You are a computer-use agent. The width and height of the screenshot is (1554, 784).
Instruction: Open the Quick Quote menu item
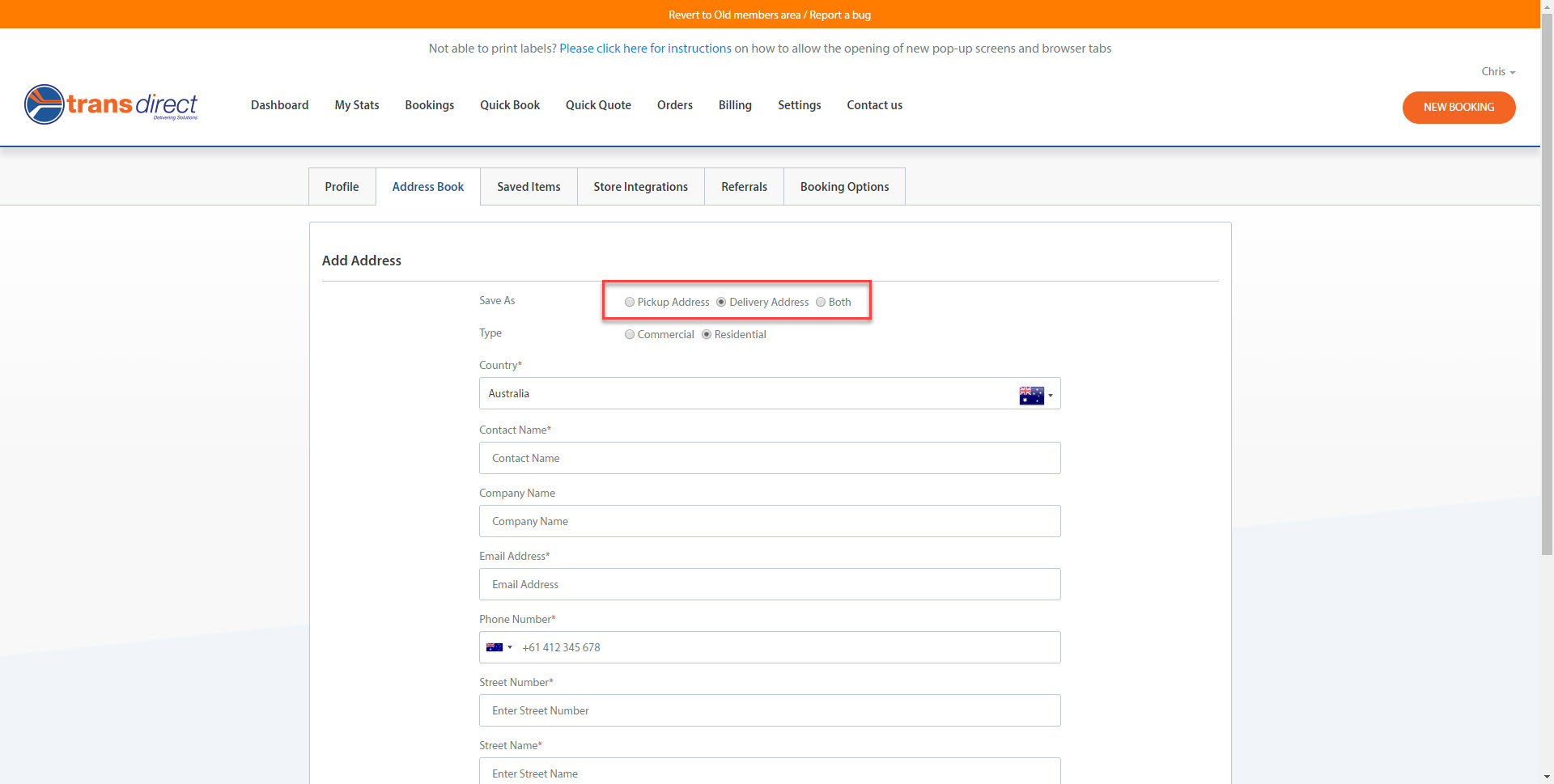[x=598, y=105]
